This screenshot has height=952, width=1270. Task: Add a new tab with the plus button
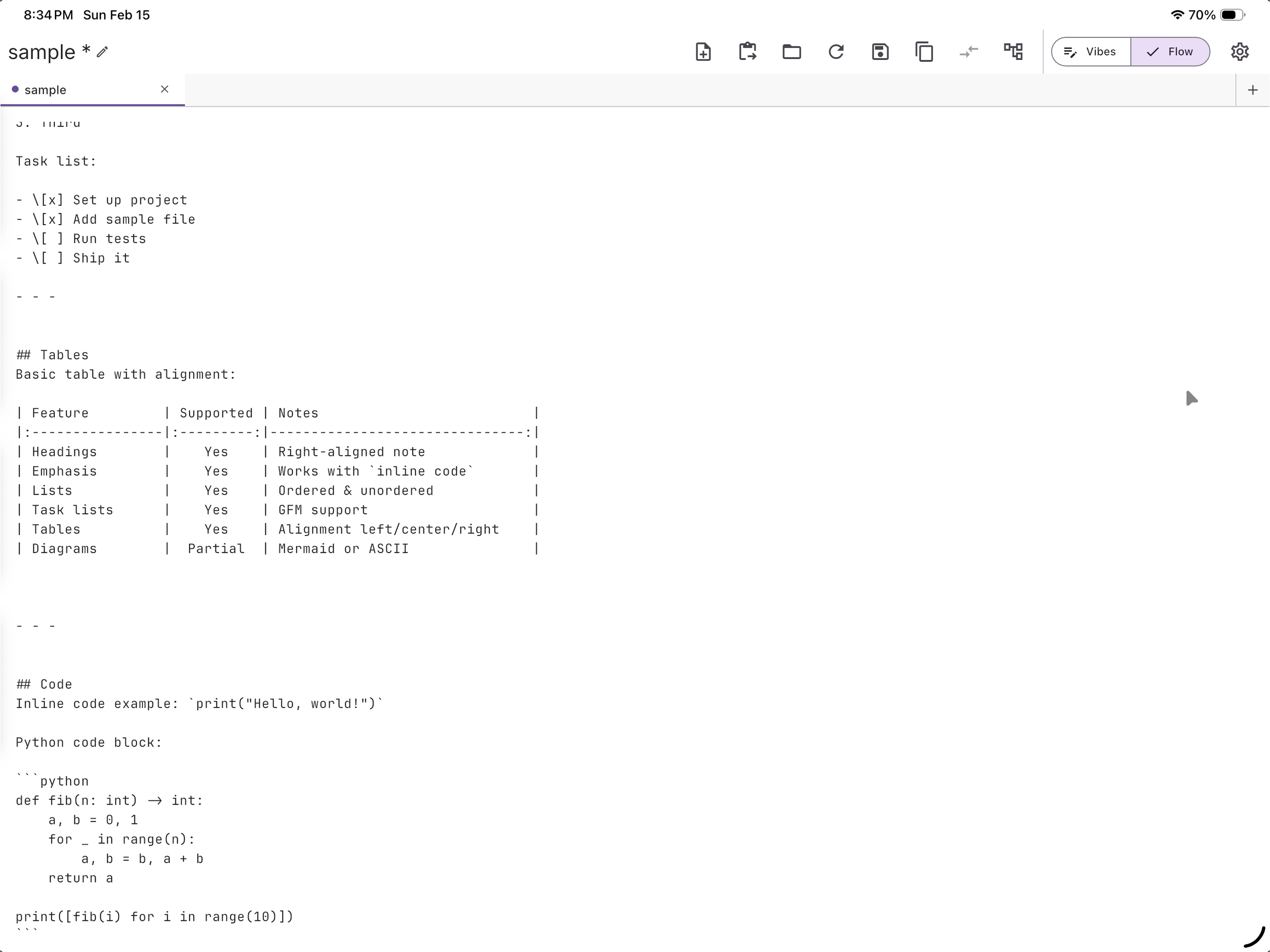(1253, 90)
